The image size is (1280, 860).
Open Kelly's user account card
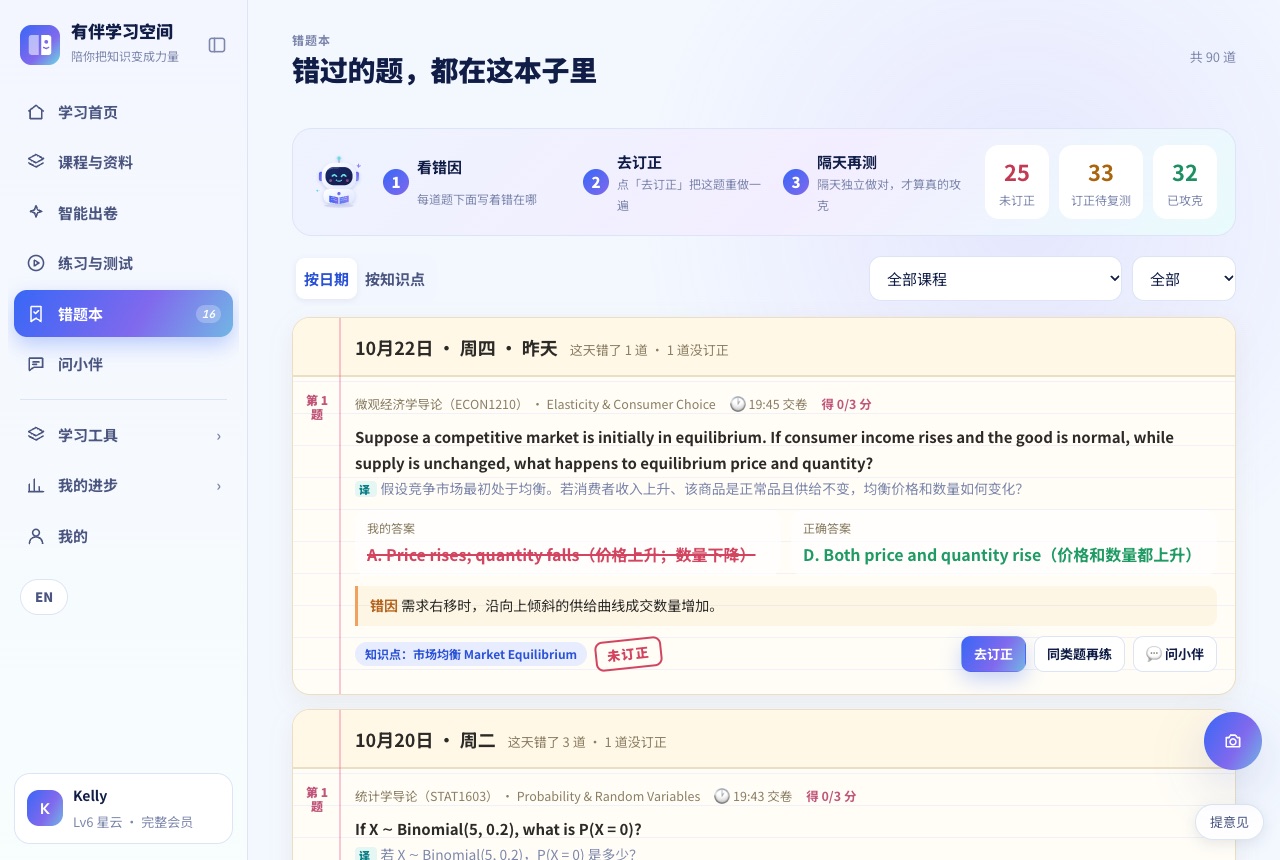(x=123, y=808)
